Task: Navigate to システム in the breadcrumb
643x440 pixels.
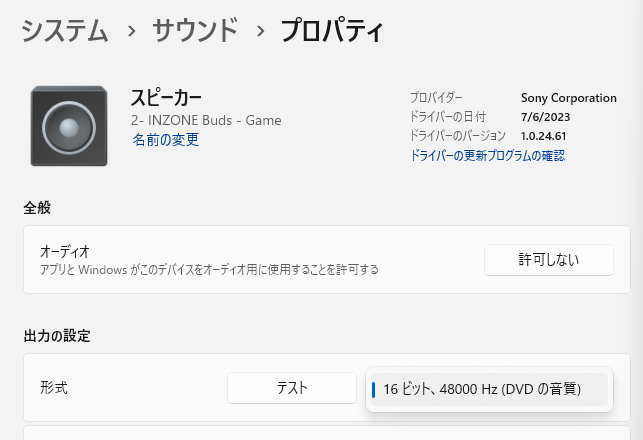Action: click(65, 31)
